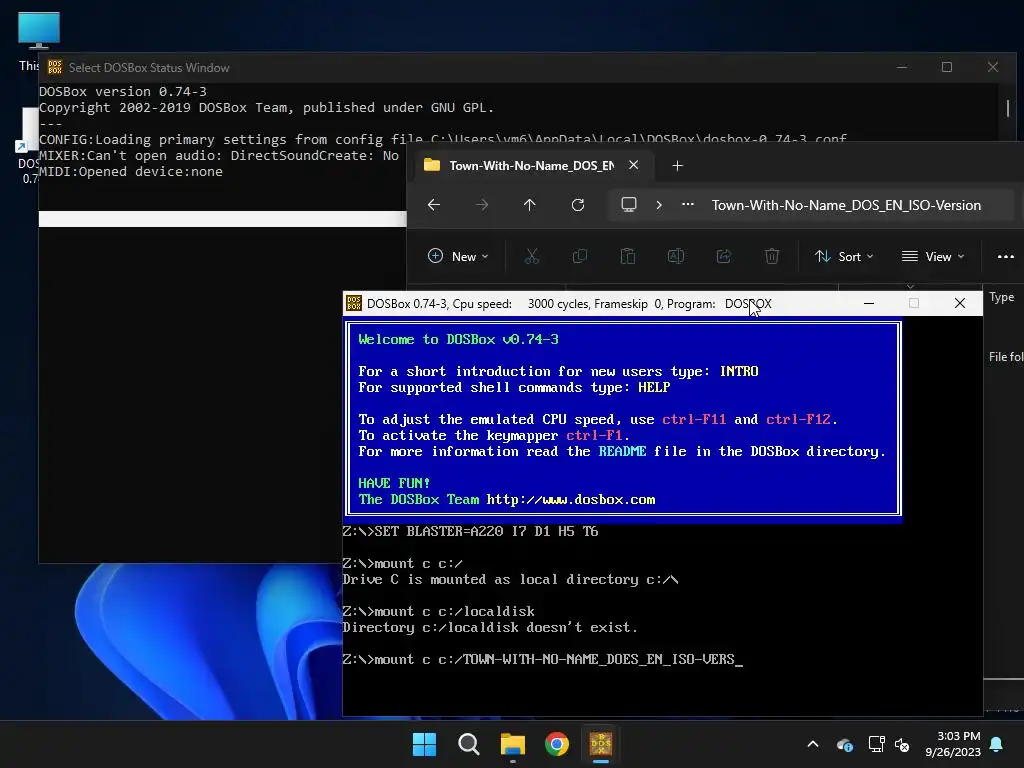
Task: Click the http://www.dosbox.com text in DOSBox
Action: coord(571,500)
